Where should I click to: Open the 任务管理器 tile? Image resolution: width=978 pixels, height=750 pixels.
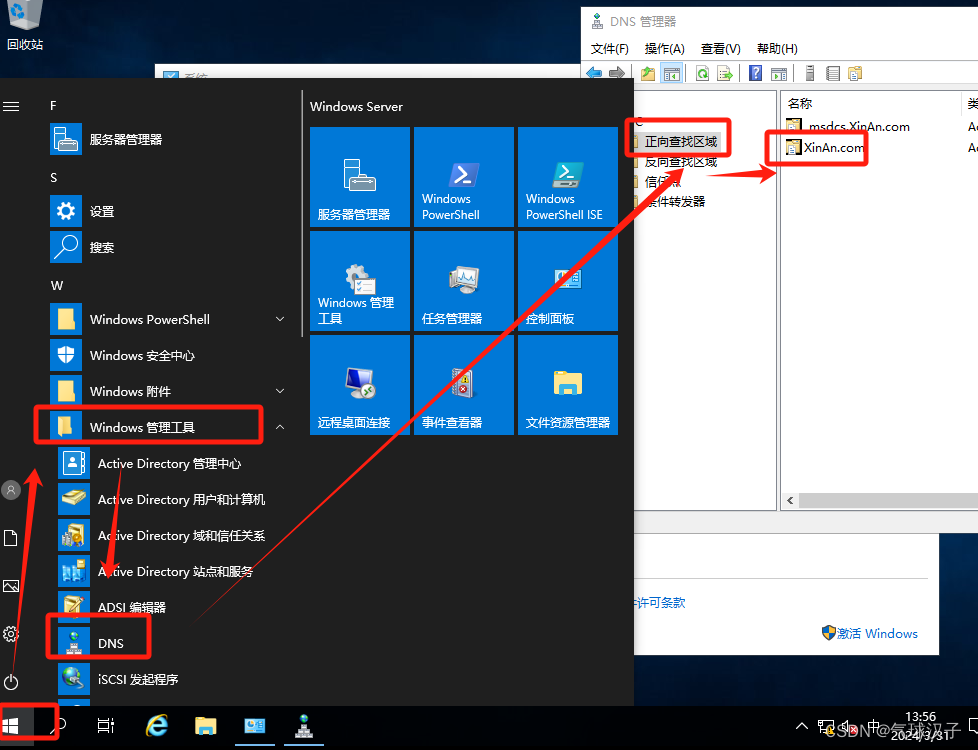[464, 281]
